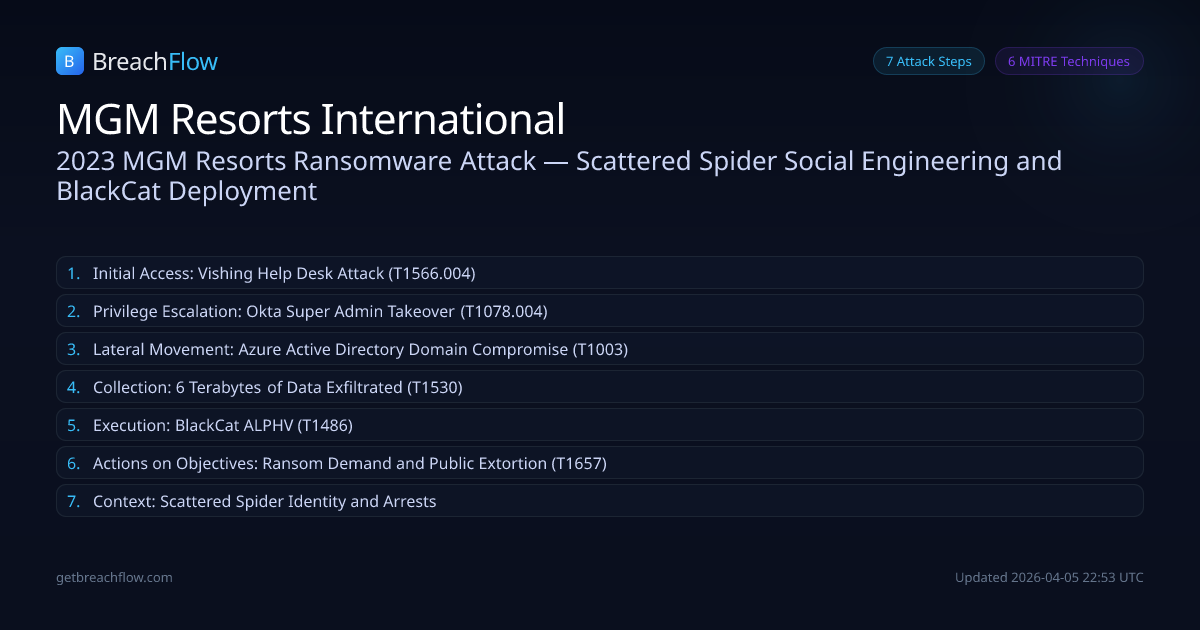Click the BreachFlow brand name text
Image resolution: width=1200 pixels, height=630 pixels.
155,62
